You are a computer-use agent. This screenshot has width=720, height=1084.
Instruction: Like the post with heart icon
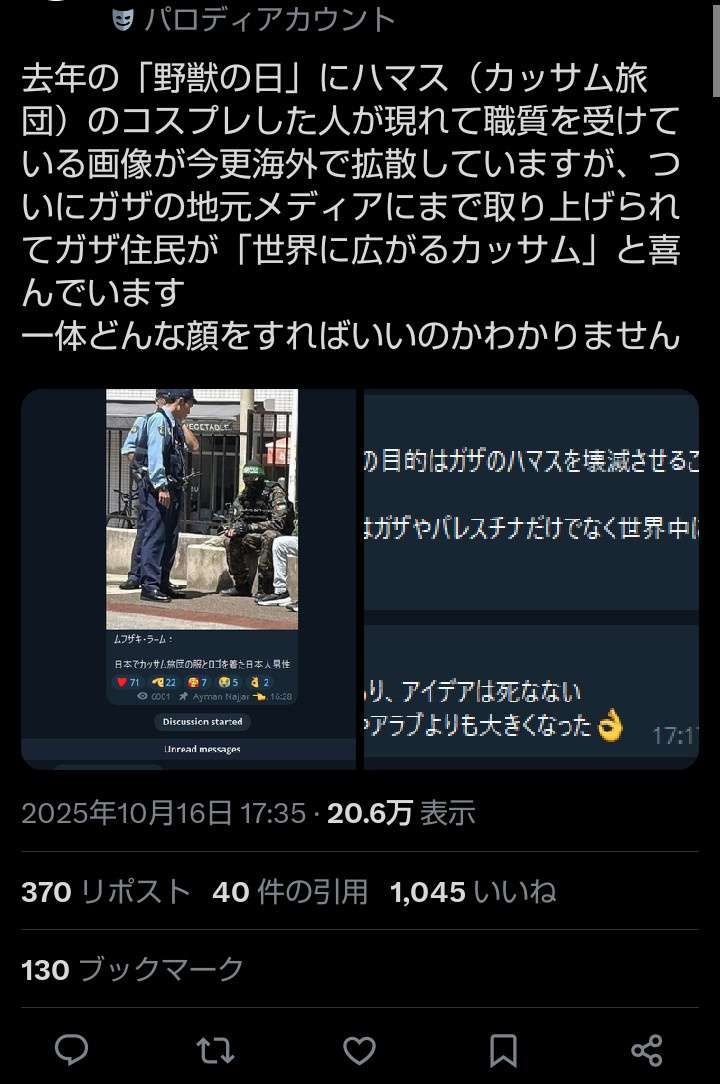pos(360,1051)
